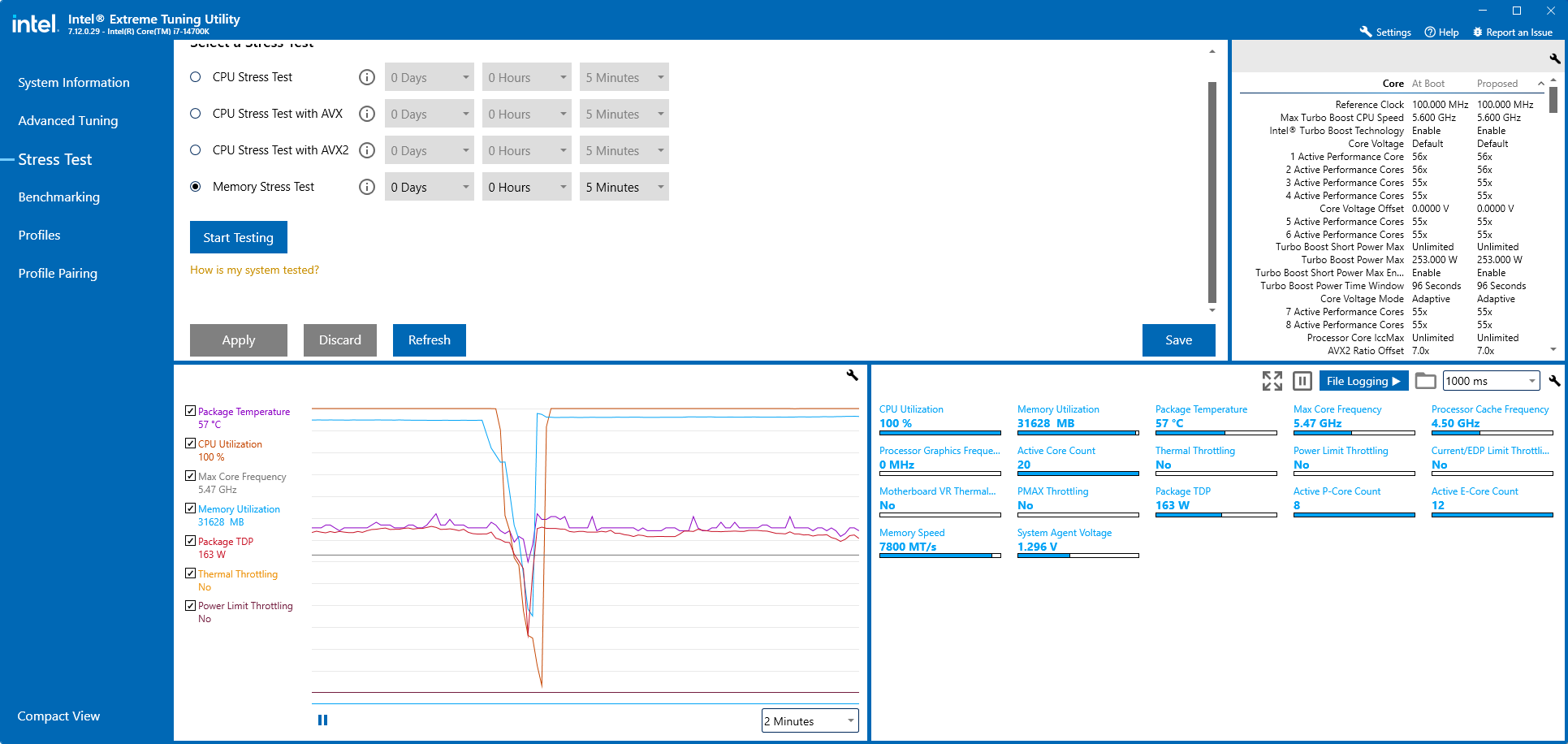The height and width of the screenshot is (744, 1568).
Task: Open Hours dropdown for Memory Stress Test
Action: click(x=527, y=187)
